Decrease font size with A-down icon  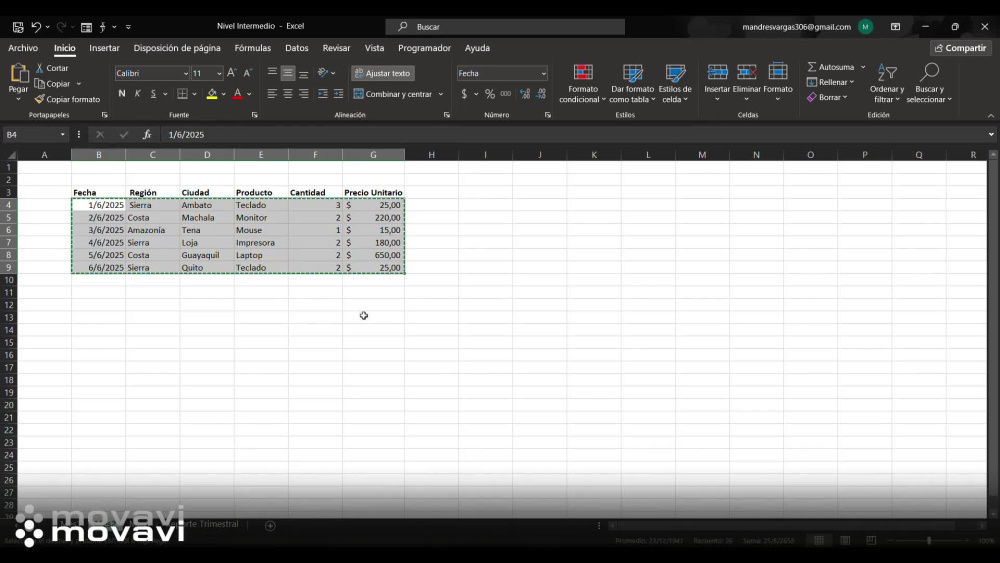coord(248,73)
